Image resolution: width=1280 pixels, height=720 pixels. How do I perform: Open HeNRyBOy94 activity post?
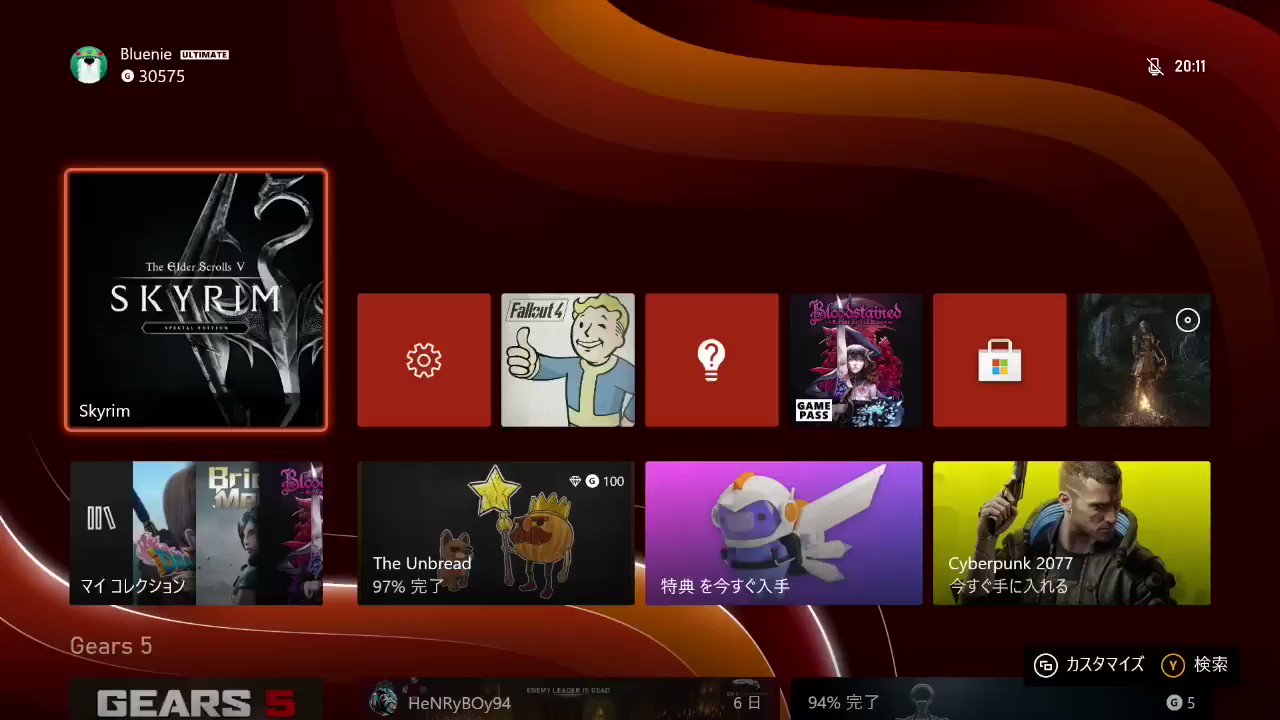(568, 699)
